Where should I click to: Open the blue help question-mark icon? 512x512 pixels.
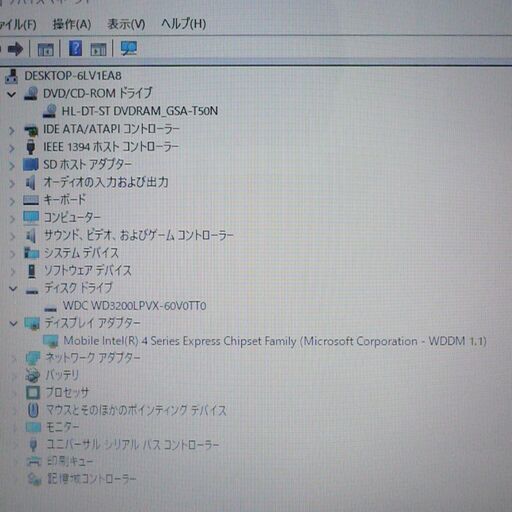(75, 49)
